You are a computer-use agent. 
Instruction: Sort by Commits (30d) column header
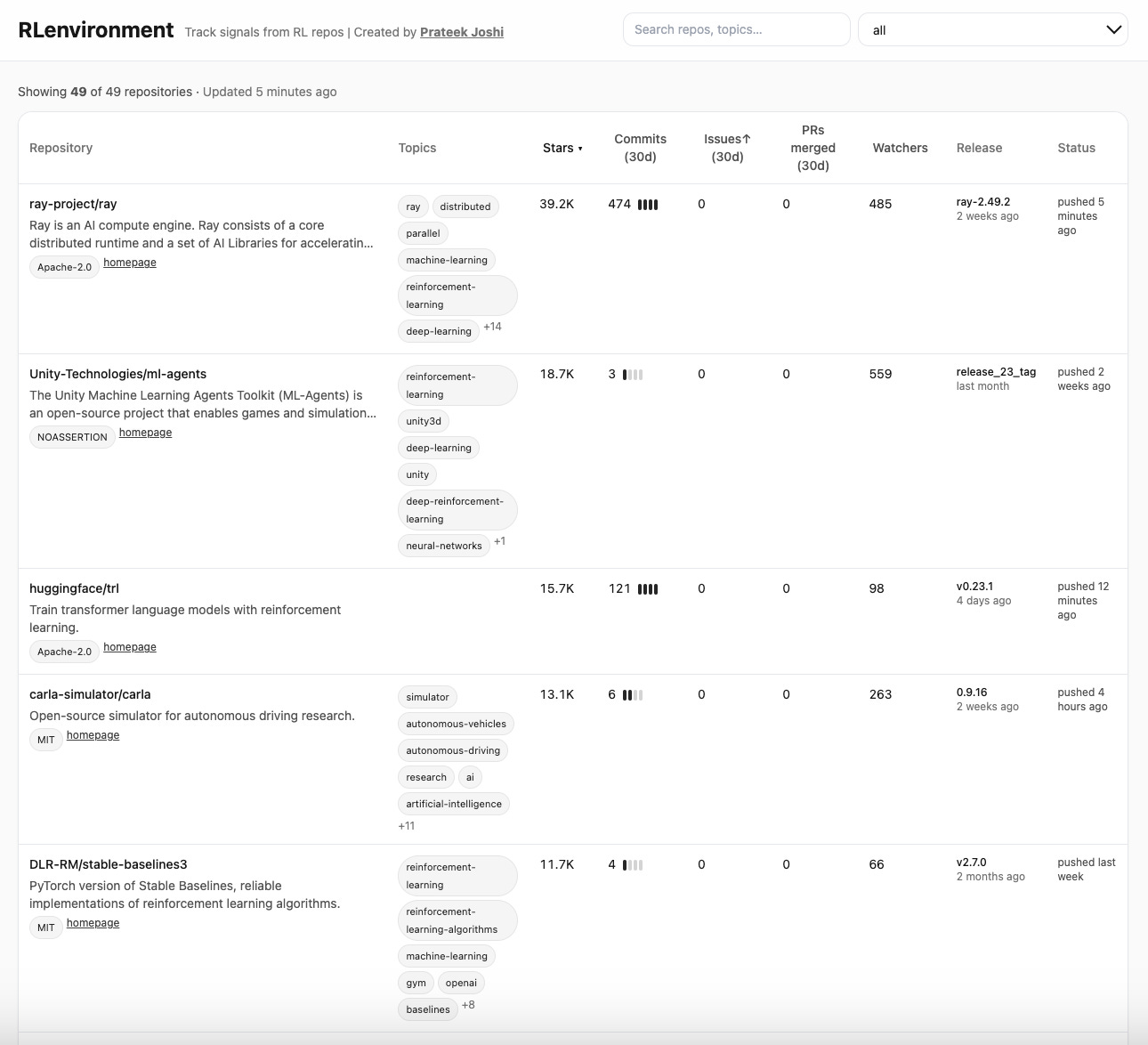640,148
